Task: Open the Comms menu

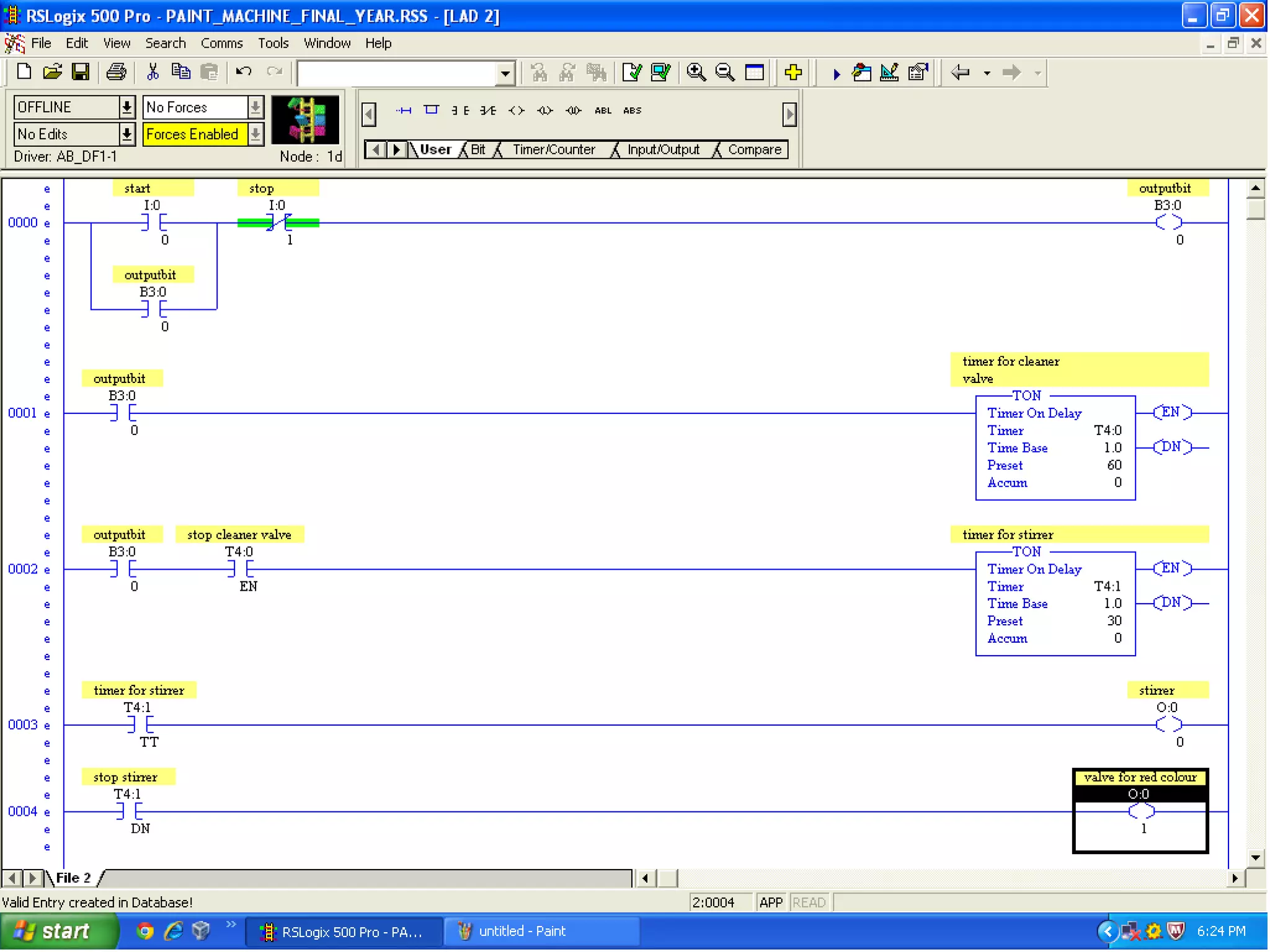Action: coord(221,43)
